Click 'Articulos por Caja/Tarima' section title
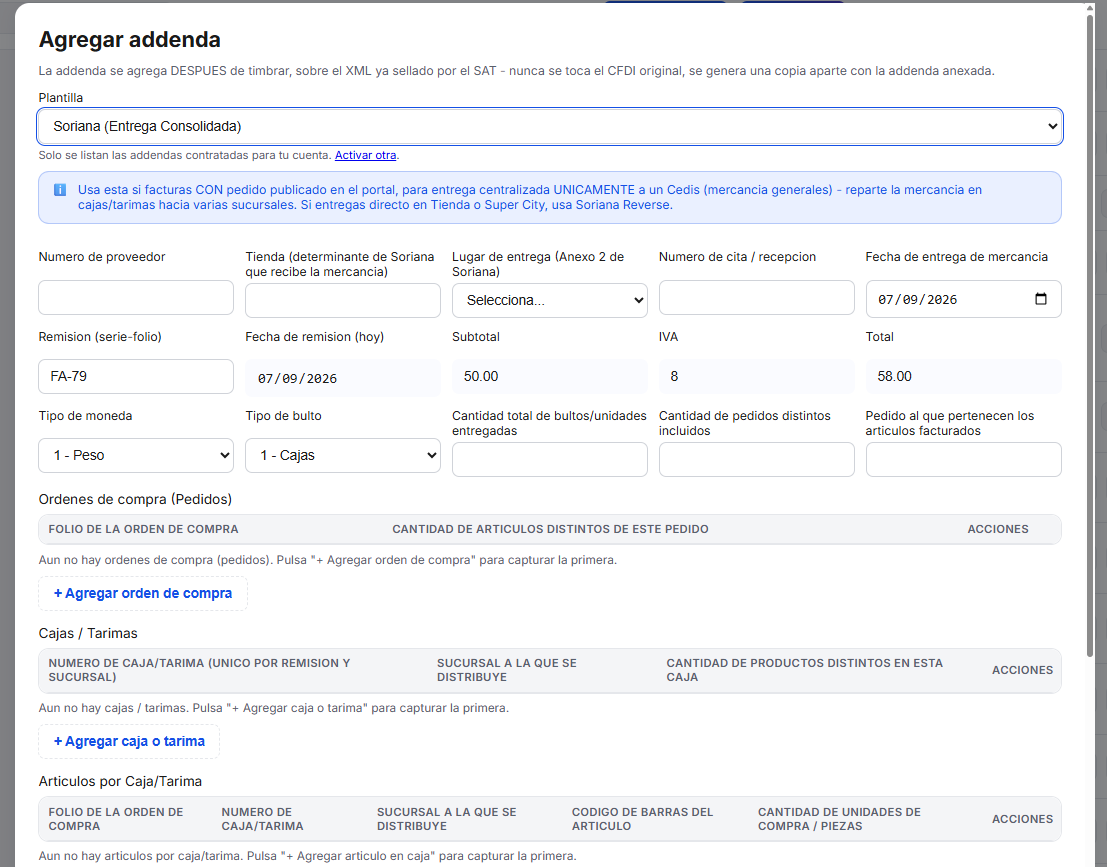 point(120,782)
